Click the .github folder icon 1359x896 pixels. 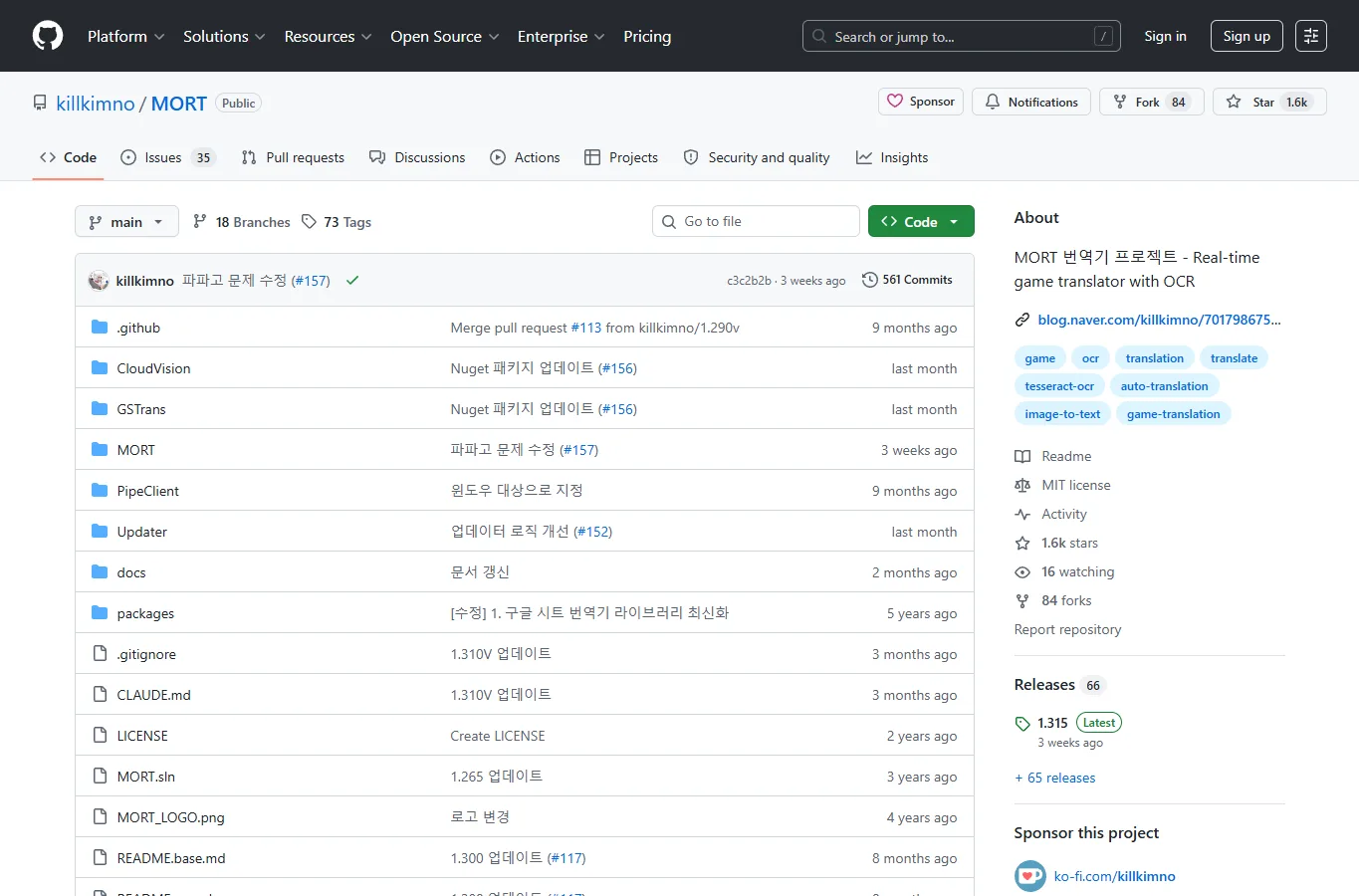tap(100, 328)
